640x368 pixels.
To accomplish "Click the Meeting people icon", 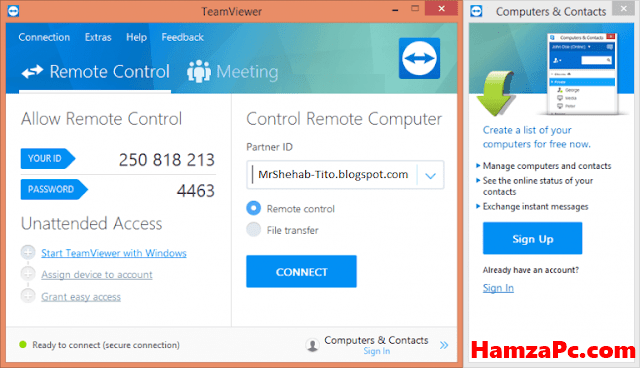I will 199,71.
